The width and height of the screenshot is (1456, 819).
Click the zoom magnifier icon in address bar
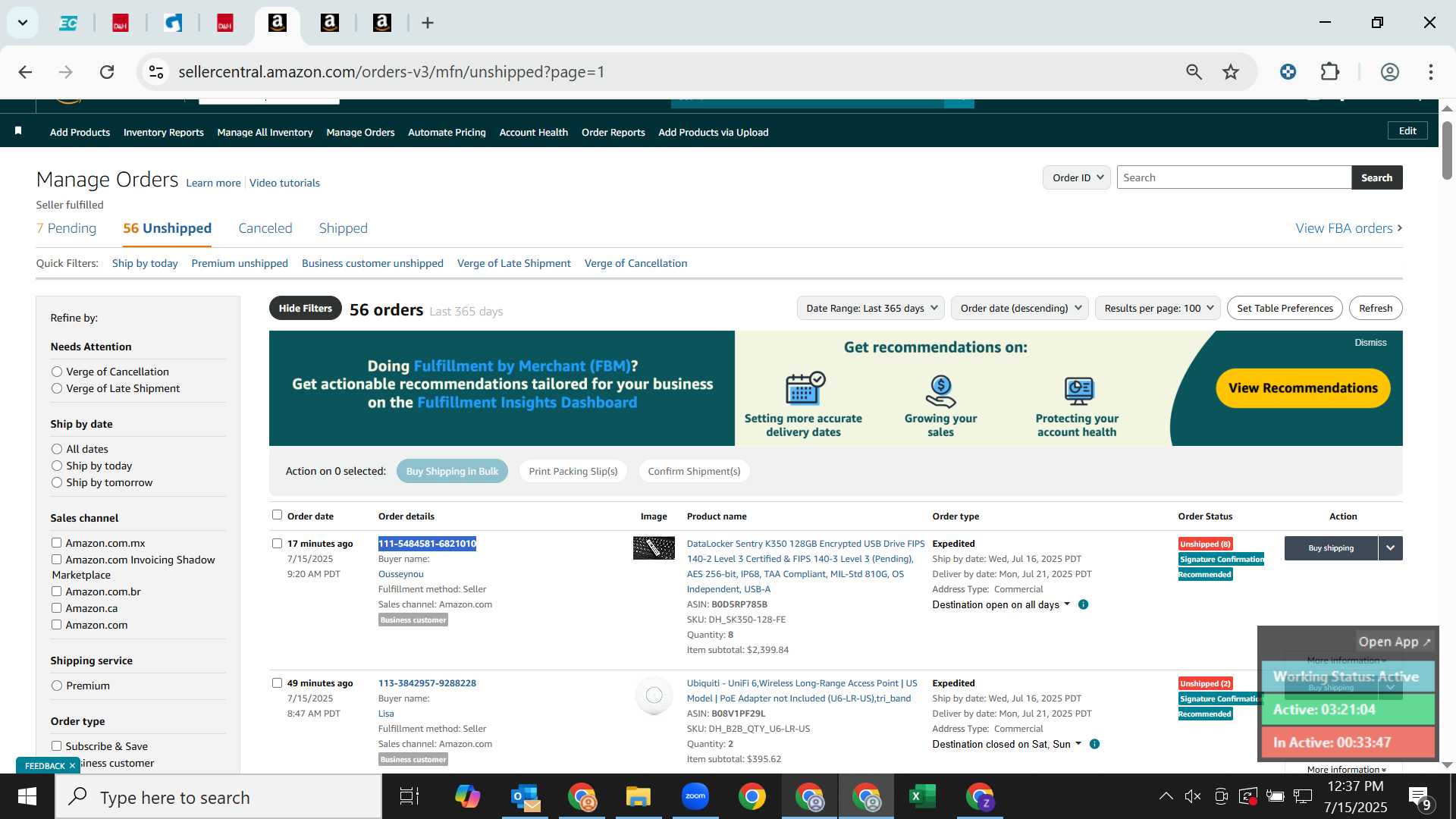[x=1194, y=72]
